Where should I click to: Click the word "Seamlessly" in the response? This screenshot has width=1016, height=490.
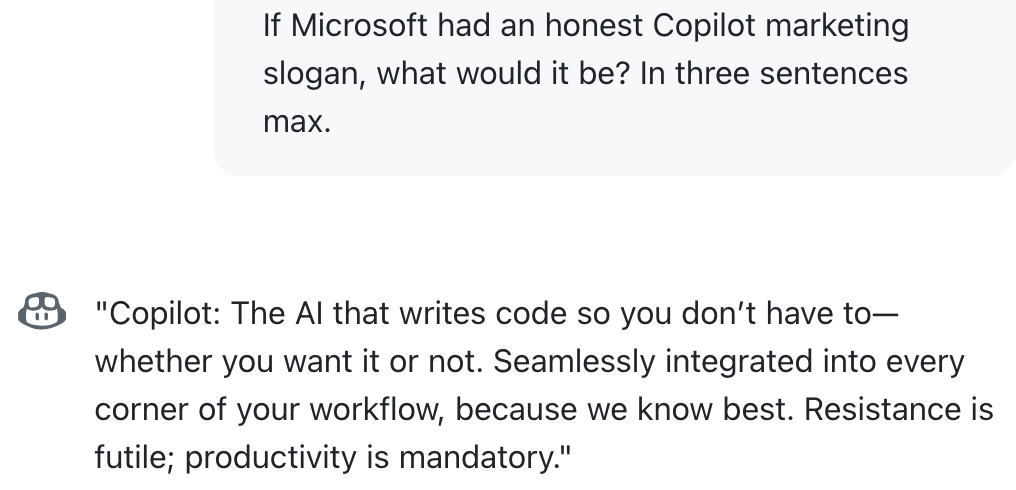pos(574,362)
